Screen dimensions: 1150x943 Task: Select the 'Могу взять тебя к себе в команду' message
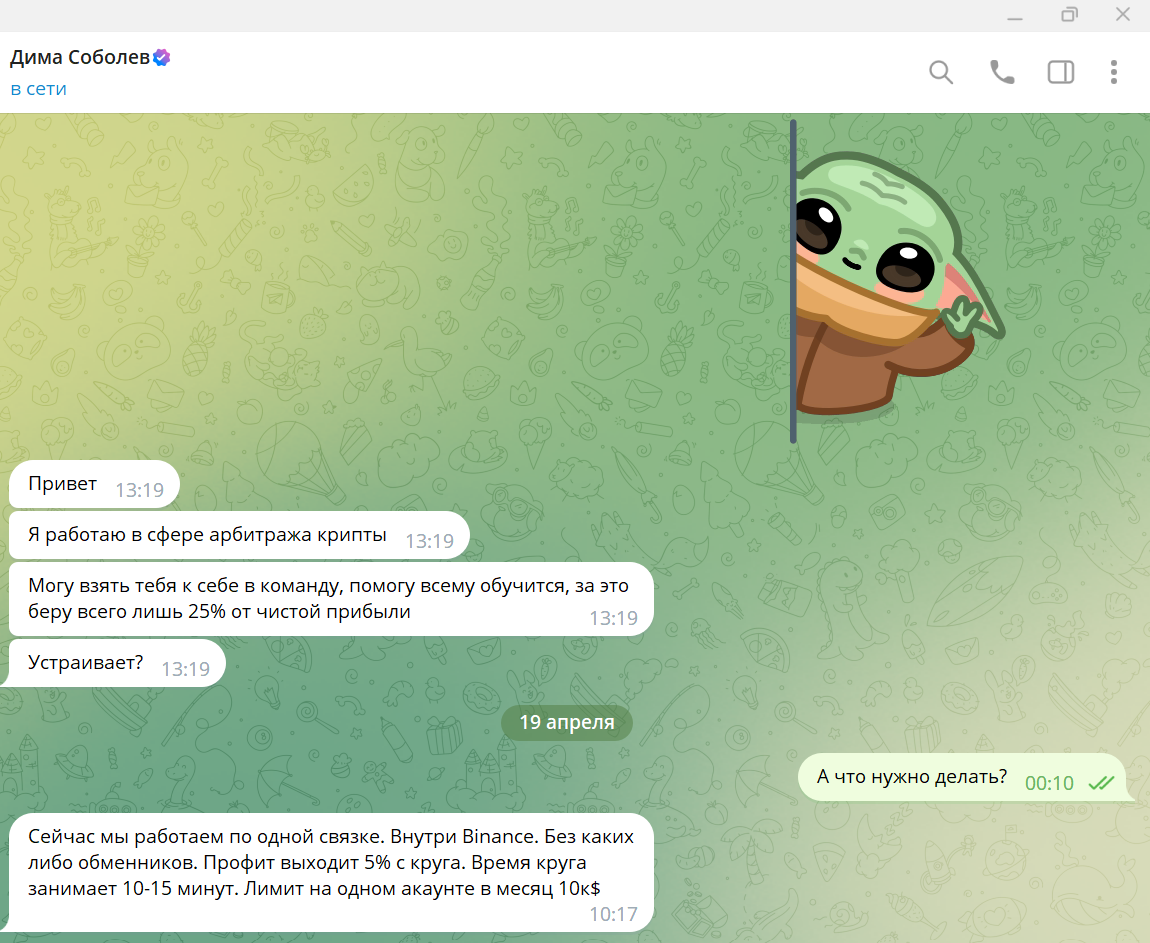pos(331,599)
